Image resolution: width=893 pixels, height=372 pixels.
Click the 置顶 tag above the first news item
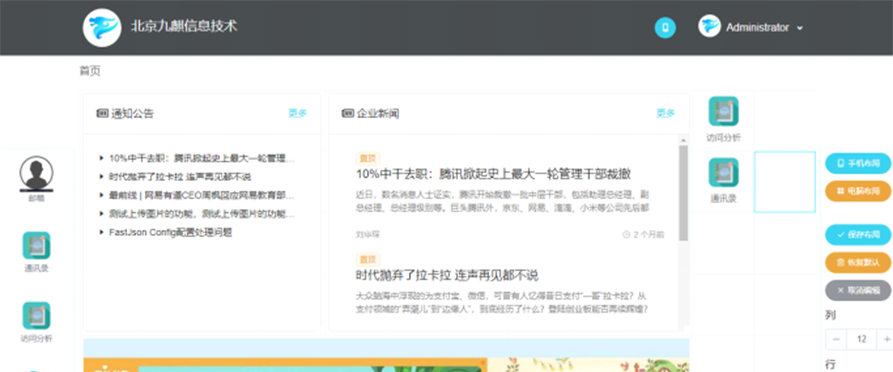(367, 158)
